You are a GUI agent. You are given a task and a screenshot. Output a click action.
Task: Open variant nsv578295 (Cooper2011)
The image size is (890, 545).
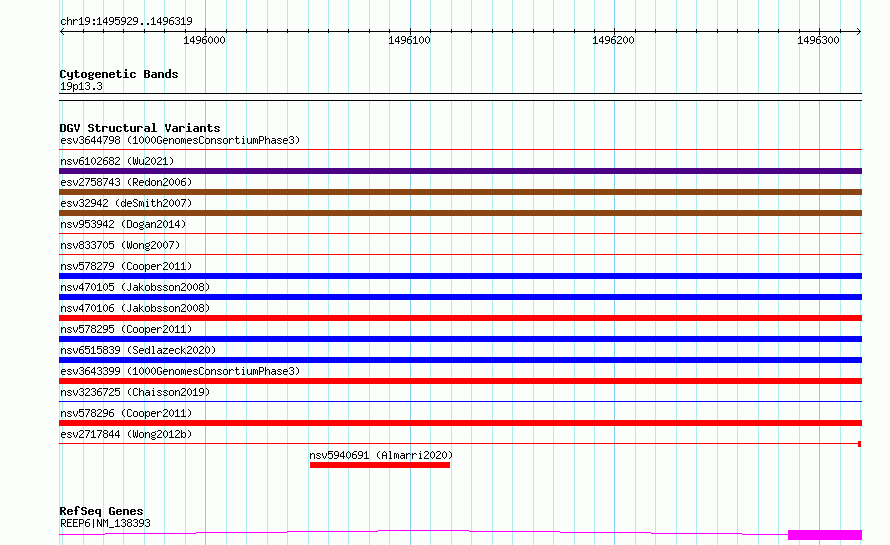click(x=126, y=329)
